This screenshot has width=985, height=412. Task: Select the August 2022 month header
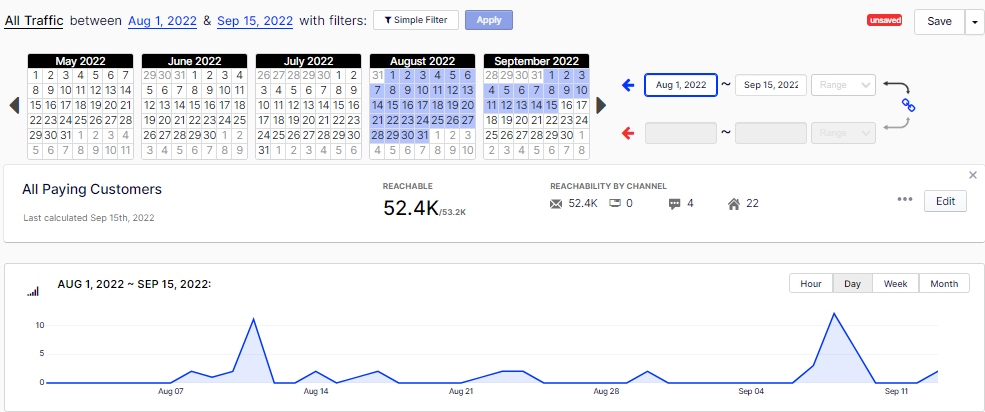pyautogui.click(x=422, y=61)
